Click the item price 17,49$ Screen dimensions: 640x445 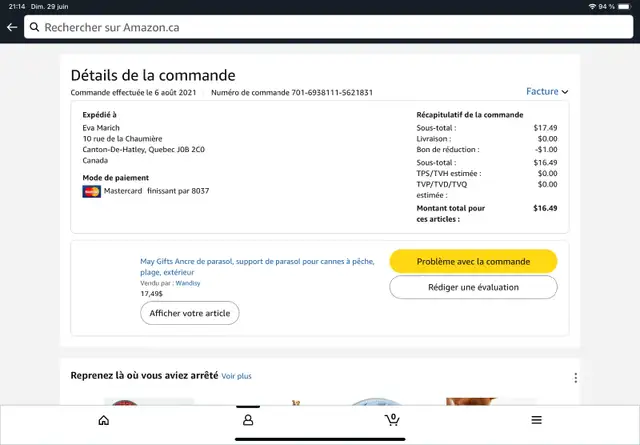(151, 294)
